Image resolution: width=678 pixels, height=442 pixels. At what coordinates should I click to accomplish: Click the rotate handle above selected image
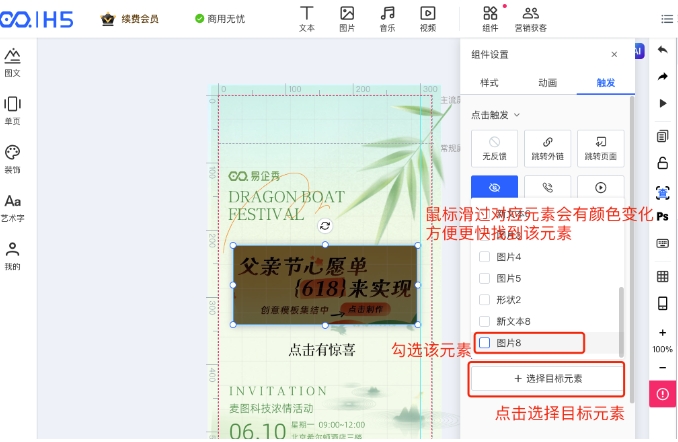325,226
